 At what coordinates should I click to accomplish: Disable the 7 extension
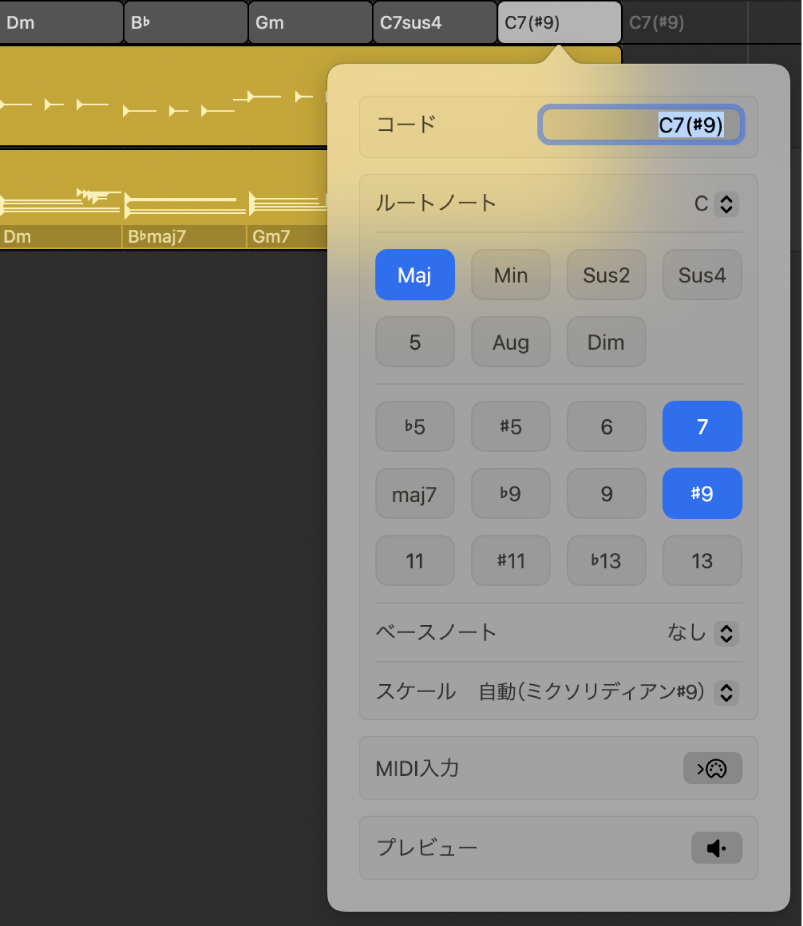tap(702, 426)
